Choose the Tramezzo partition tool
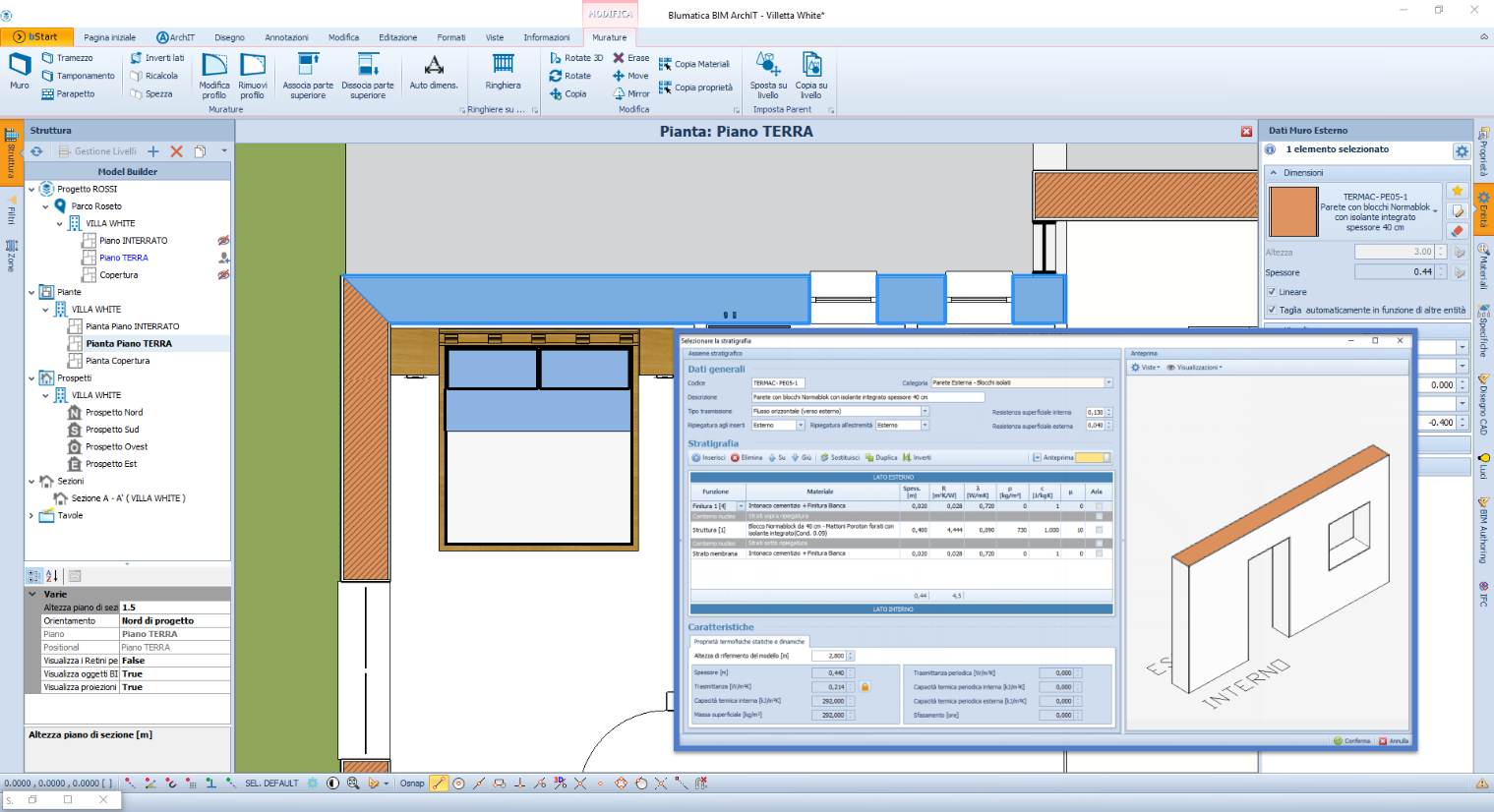 [x=68, y=58]
